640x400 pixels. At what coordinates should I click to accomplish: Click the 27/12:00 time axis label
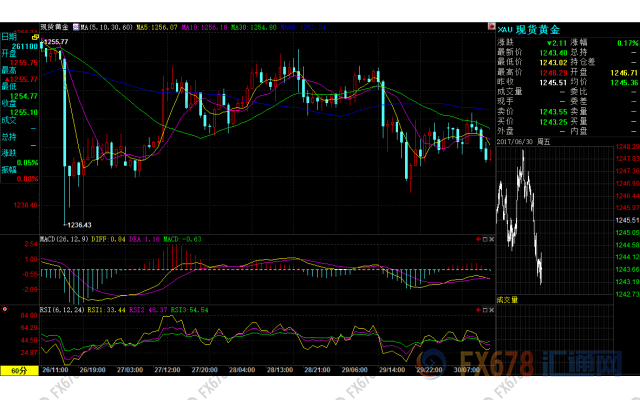[164, 370]
